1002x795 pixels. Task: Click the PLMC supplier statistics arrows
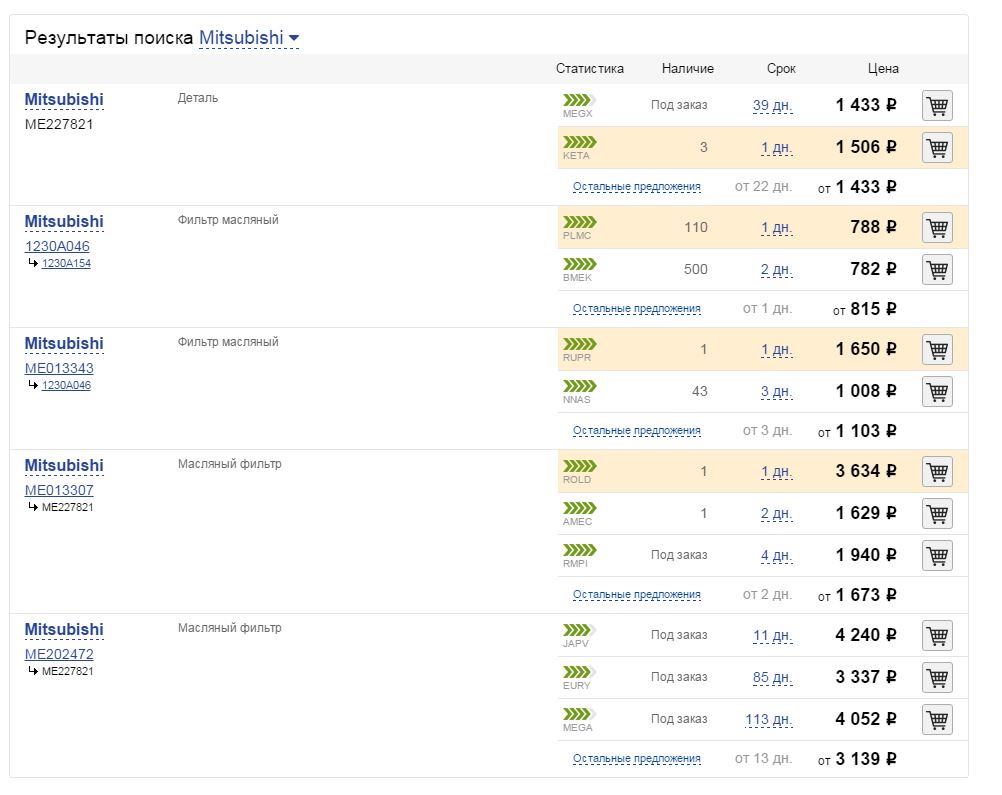(x=579, y=222)
